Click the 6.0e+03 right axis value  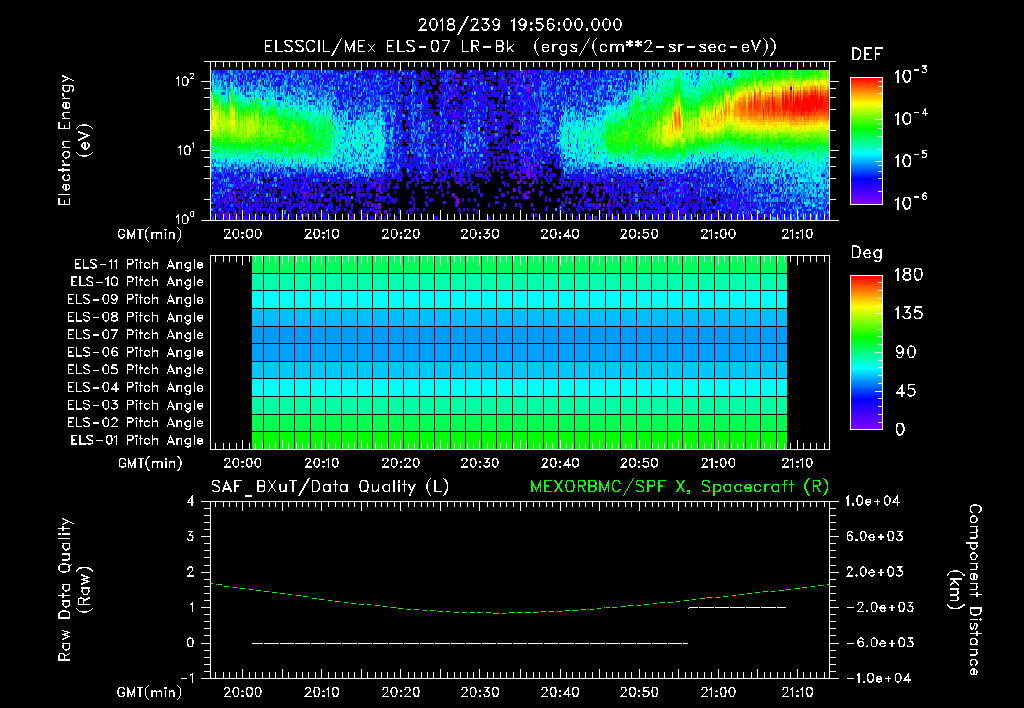coord(875,536)
